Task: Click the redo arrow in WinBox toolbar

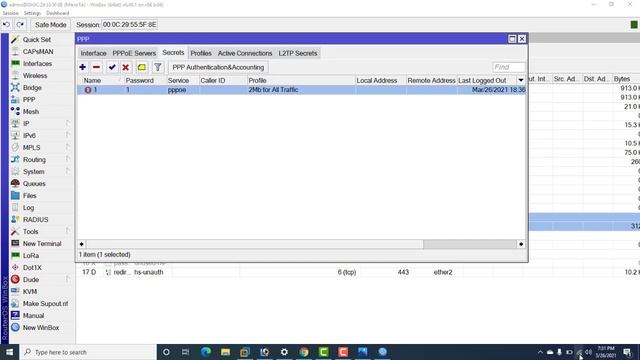Action: pyautogui.click(x=20, y=25)
